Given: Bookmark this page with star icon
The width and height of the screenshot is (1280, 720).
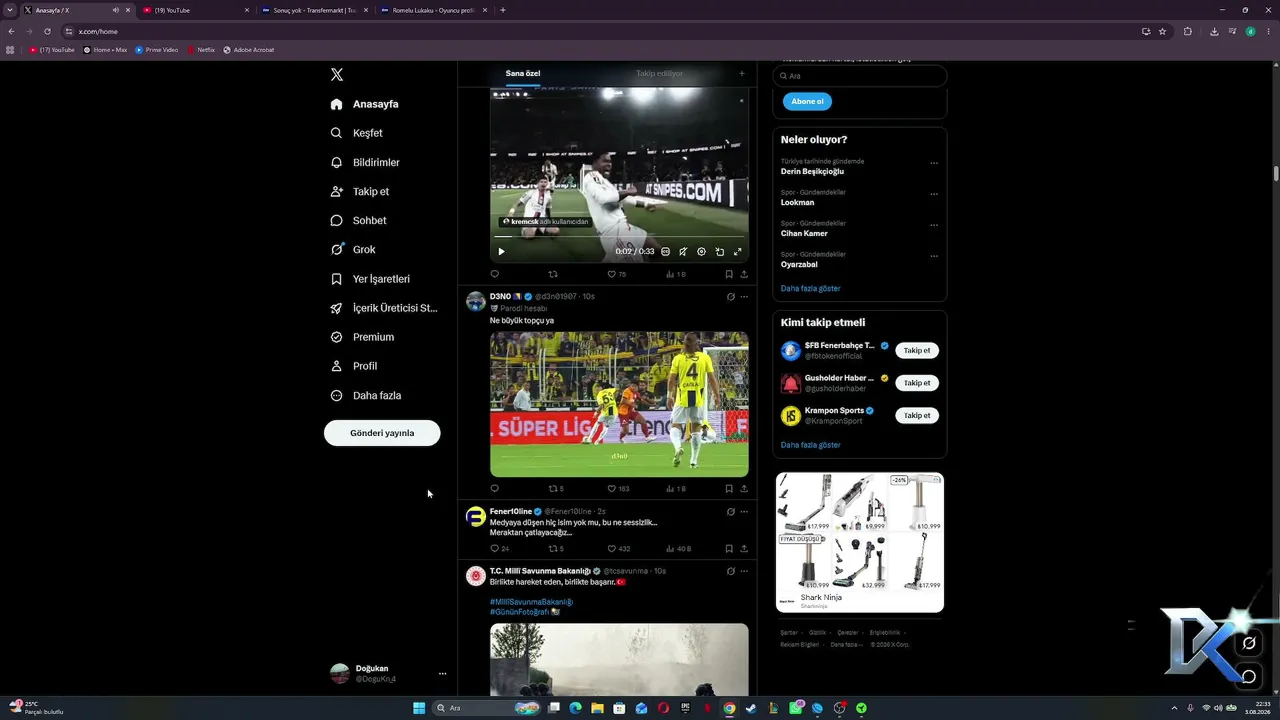Looking at the screenshot, I should (x=1162, y=31).
